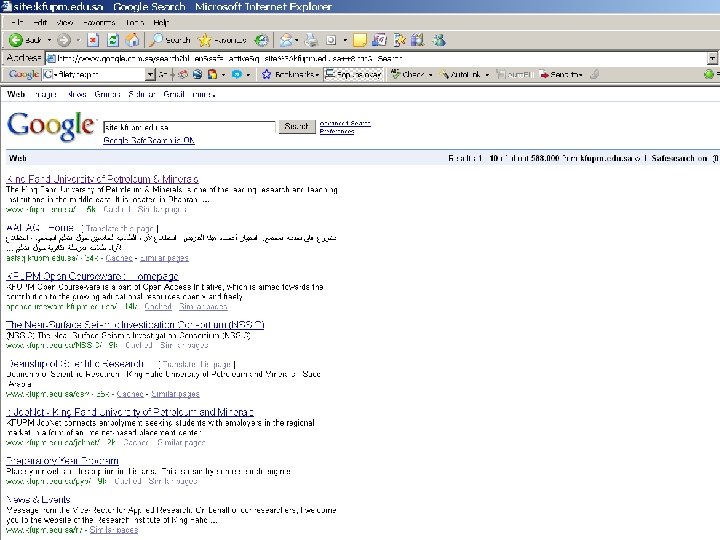Toggle the Popups okay blocker button
The width and height of the screenshot is (720, 540).
[353, 74]
